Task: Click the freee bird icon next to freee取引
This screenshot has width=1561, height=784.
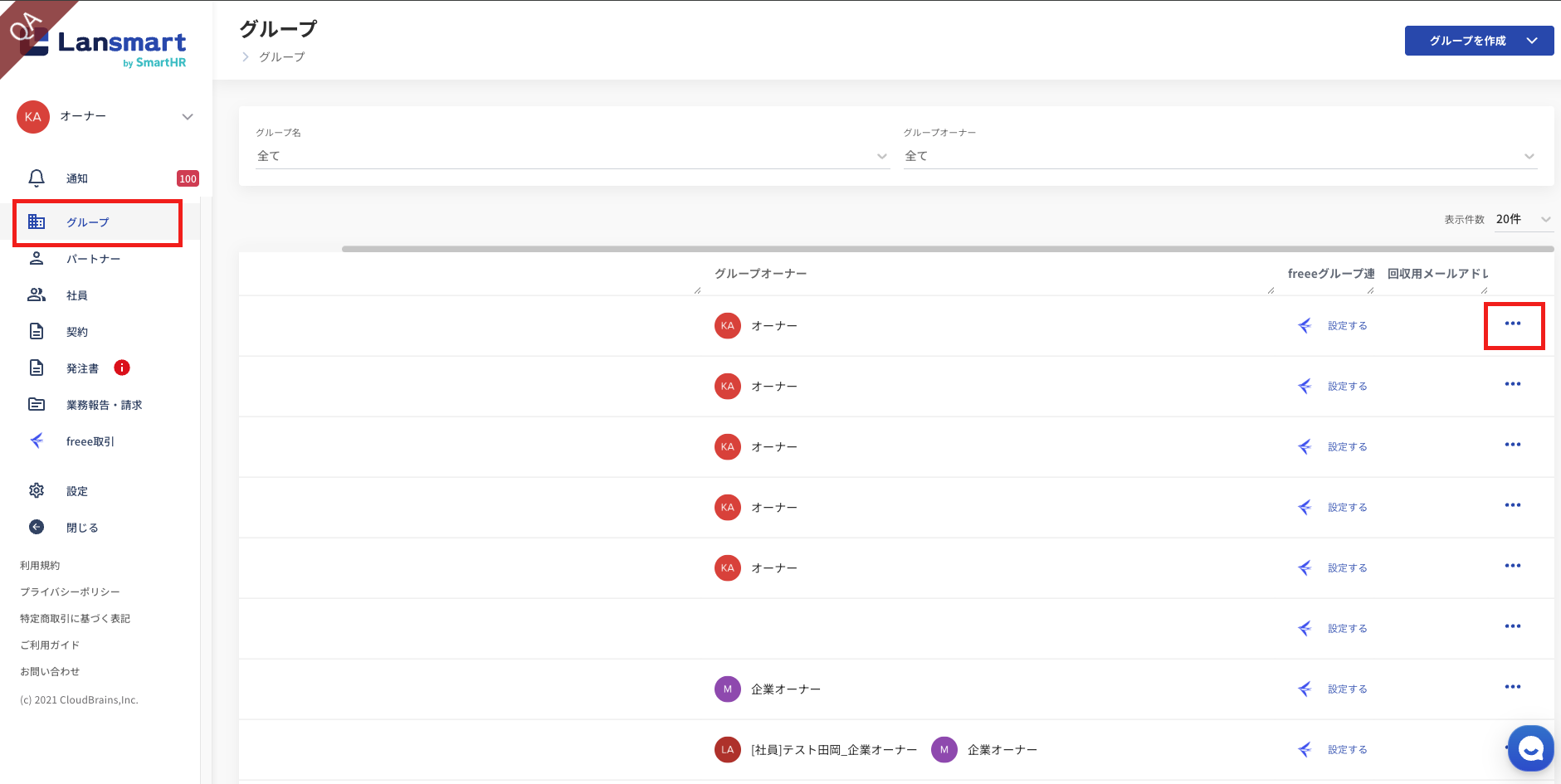Action: tap(37, 441)
